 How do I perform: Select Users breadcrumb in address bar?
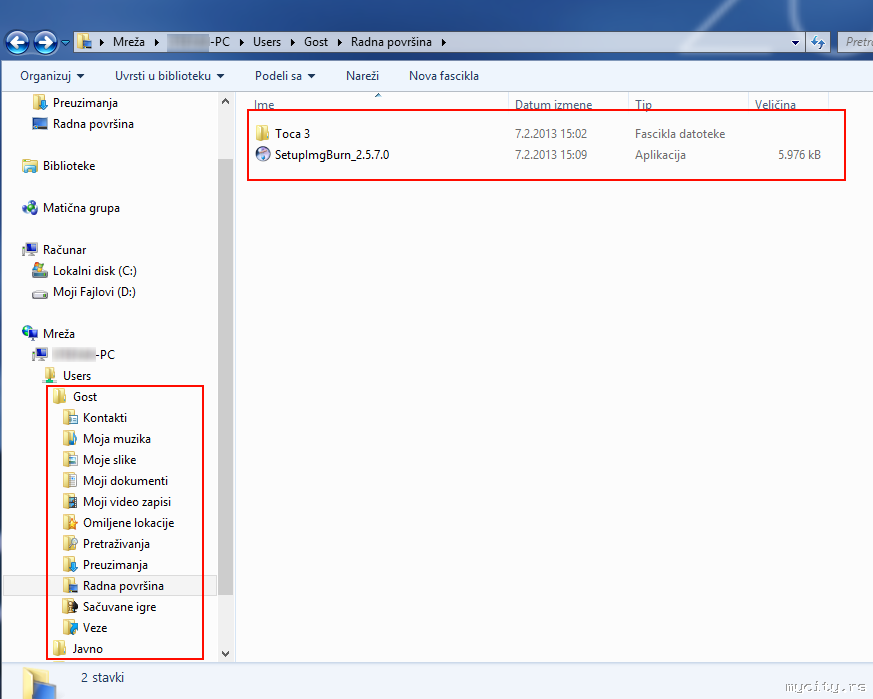(x=267, y=42)
